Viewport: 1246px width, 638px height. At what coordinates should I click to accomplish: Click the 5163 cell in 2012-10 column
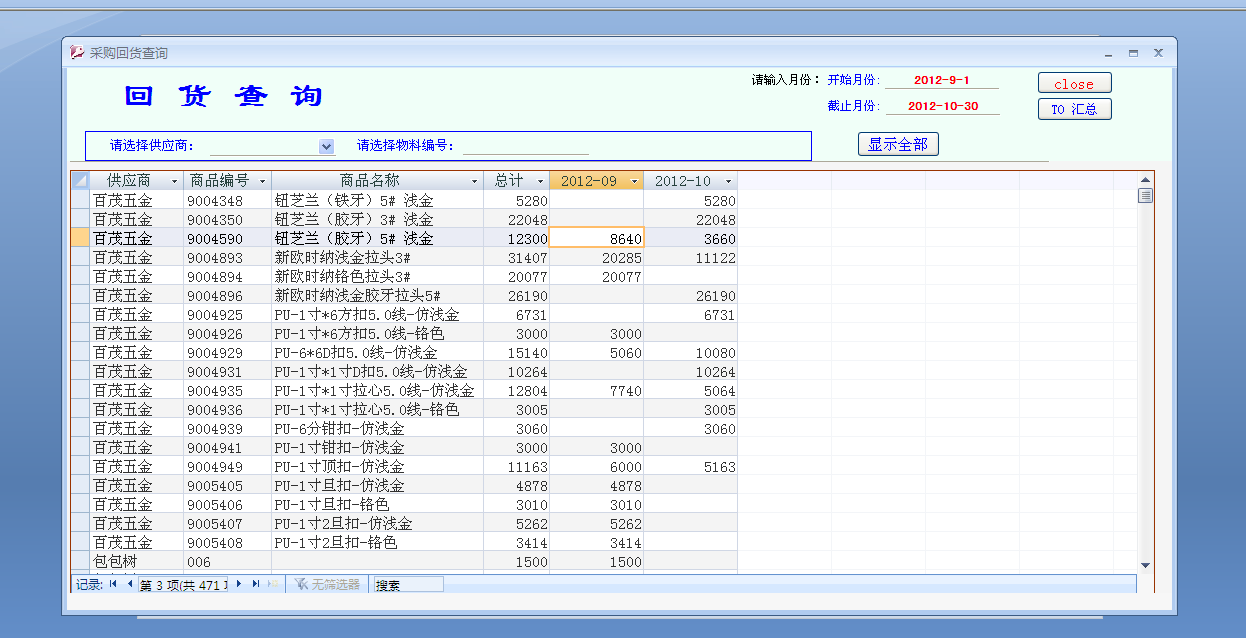coord(690,466)
